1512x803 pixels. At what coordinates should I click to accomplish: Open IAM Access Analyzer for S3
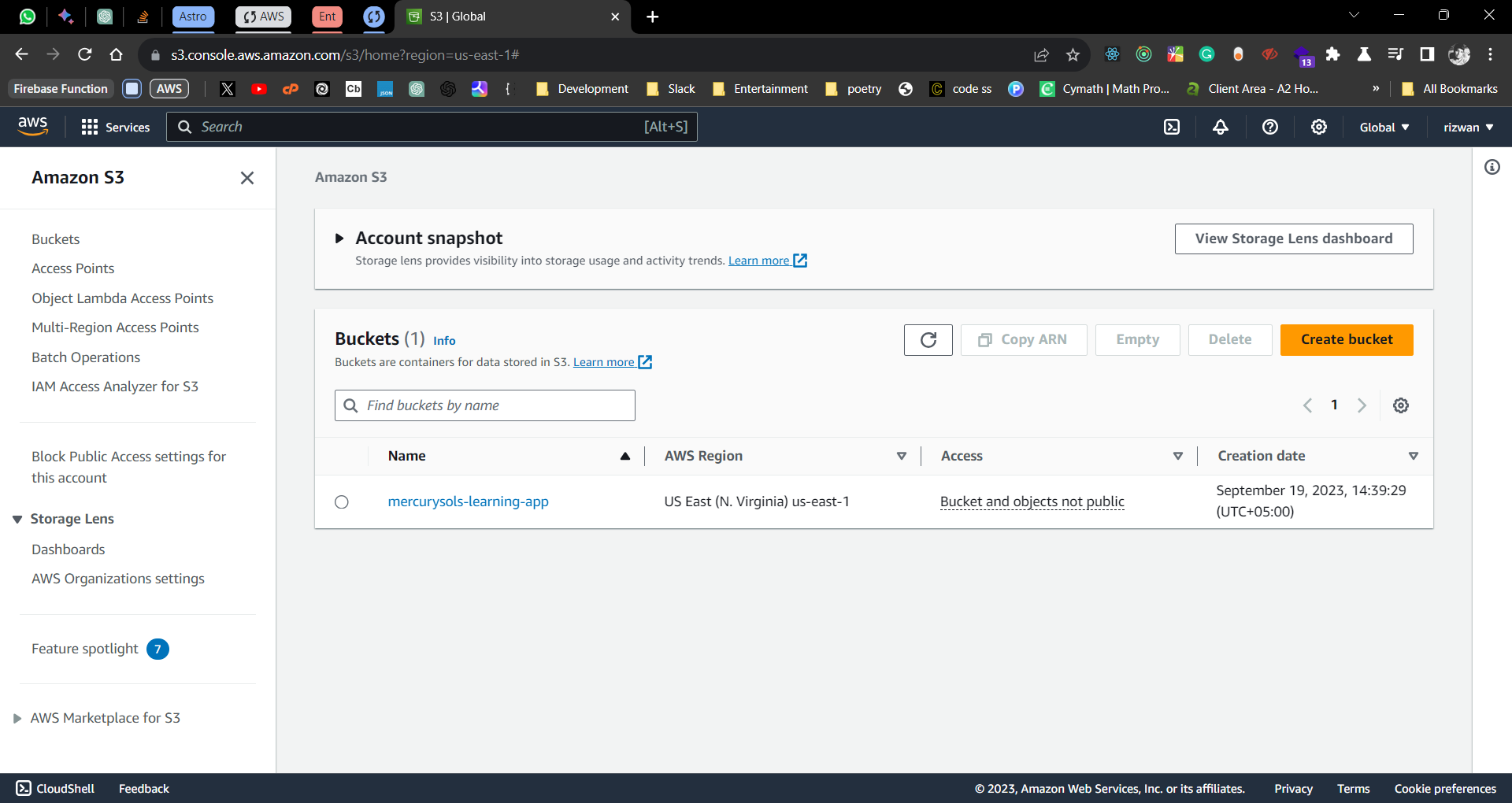click(115, 387)
